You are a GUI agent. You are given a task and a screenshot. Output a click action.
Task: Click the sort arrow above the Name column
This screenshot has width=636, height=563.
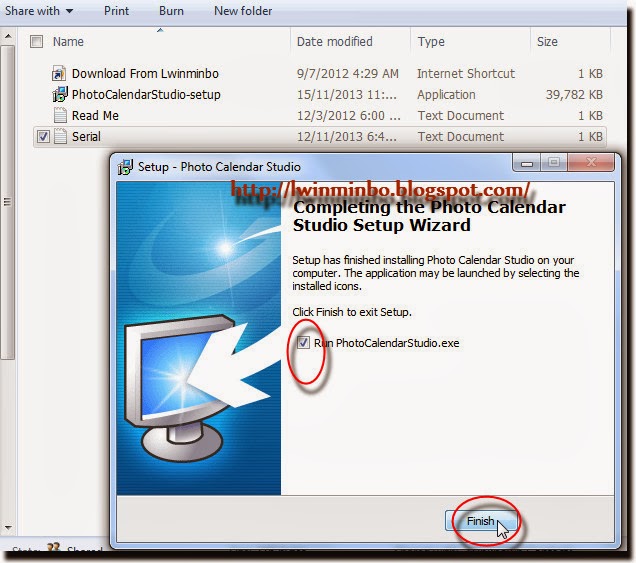(160, 30)
